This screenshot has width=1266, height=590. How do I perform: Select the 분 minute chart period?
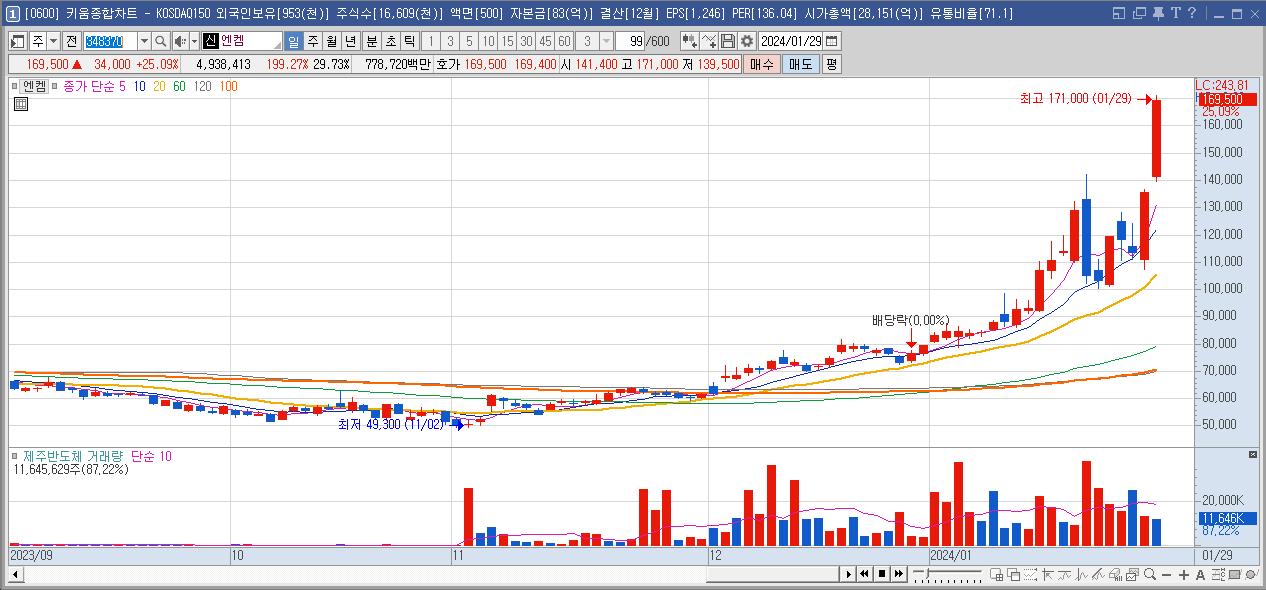click(x=371, y=41)
